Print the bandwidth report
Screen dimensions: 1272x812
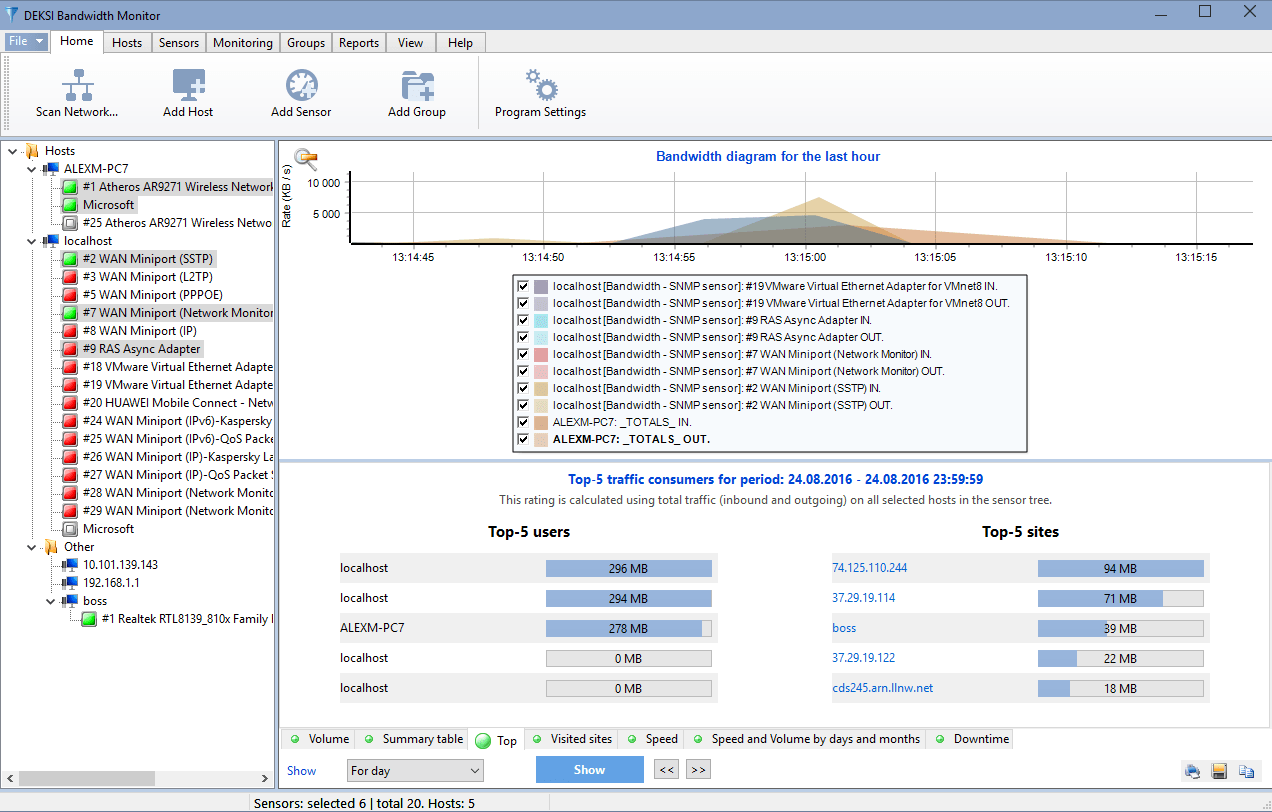tap(1192, 770)
